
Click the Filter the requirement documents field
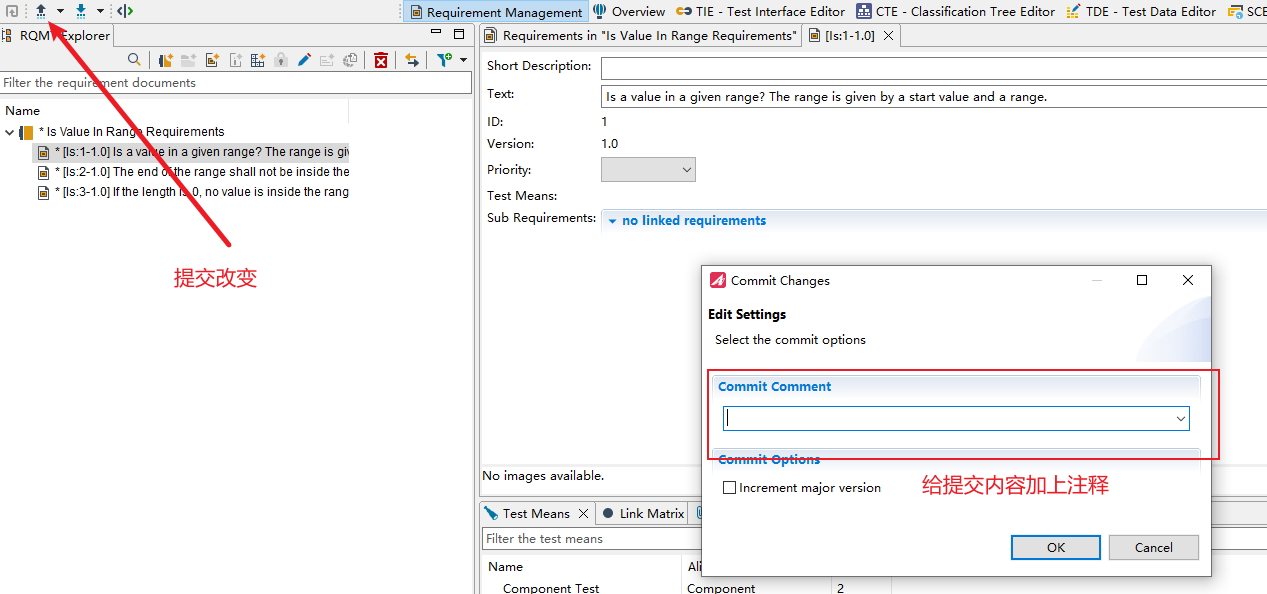click(236, 83)
